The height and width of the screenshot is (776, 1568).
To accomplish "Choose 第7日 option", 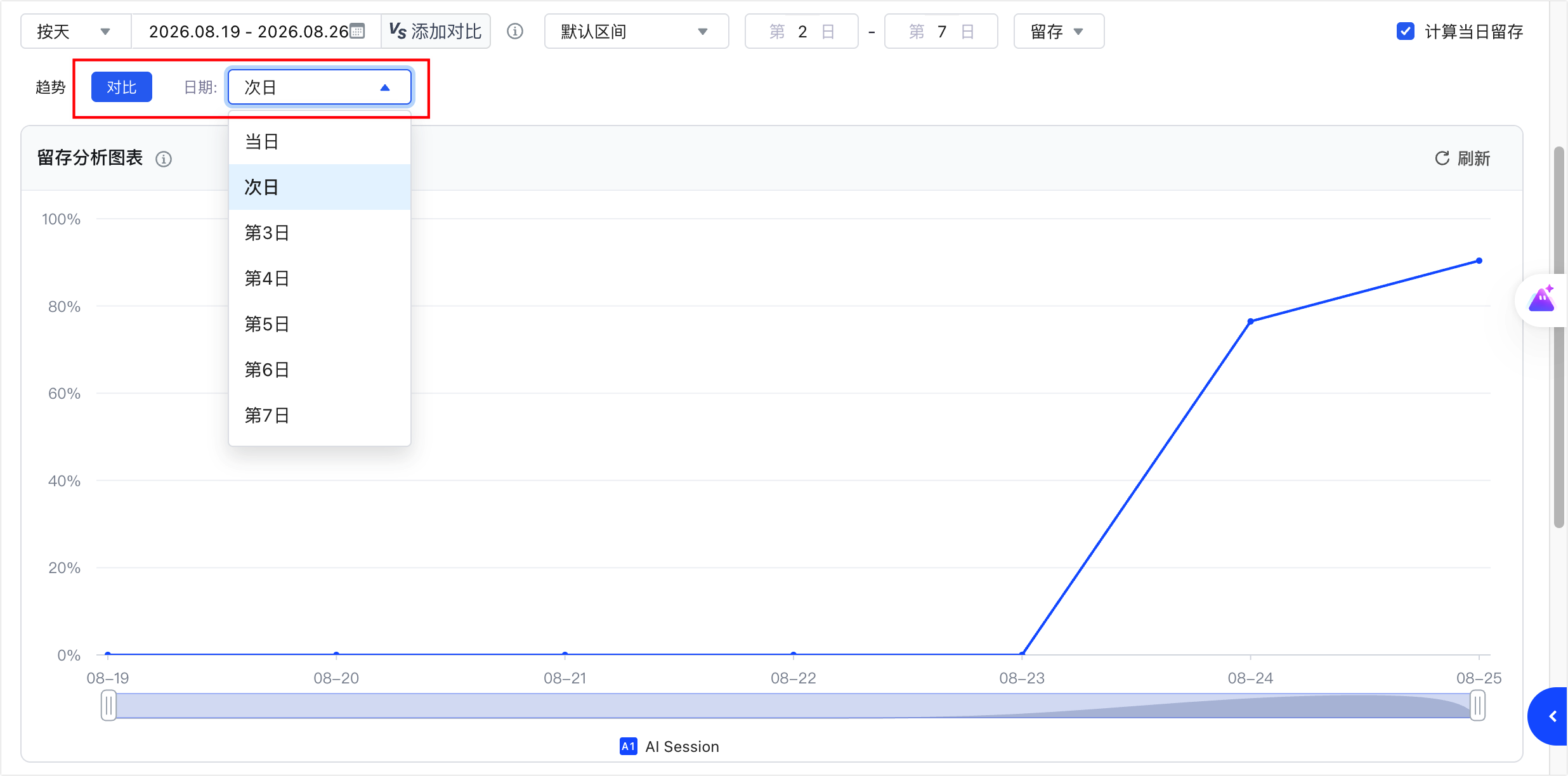I will coord(320,415).
